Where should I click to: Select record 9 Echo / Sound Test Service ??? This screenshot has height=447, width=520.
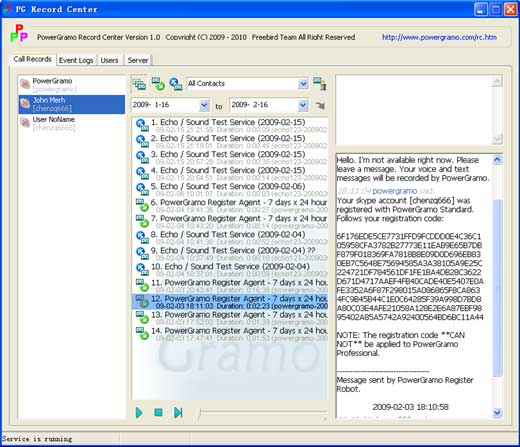point(230,254)
